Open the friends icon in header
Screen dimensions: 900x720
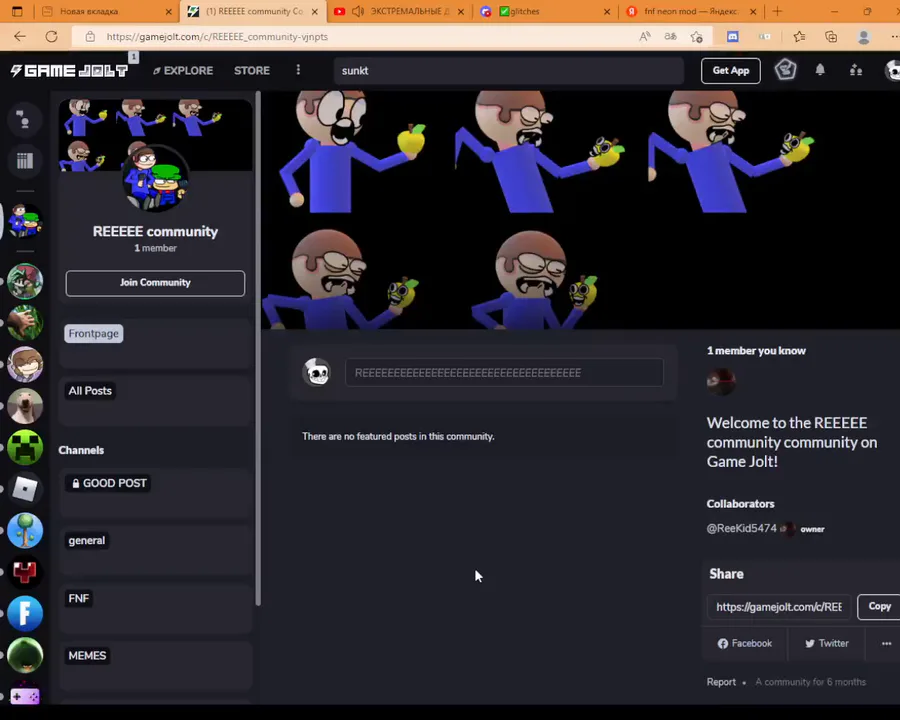(856, 70)
